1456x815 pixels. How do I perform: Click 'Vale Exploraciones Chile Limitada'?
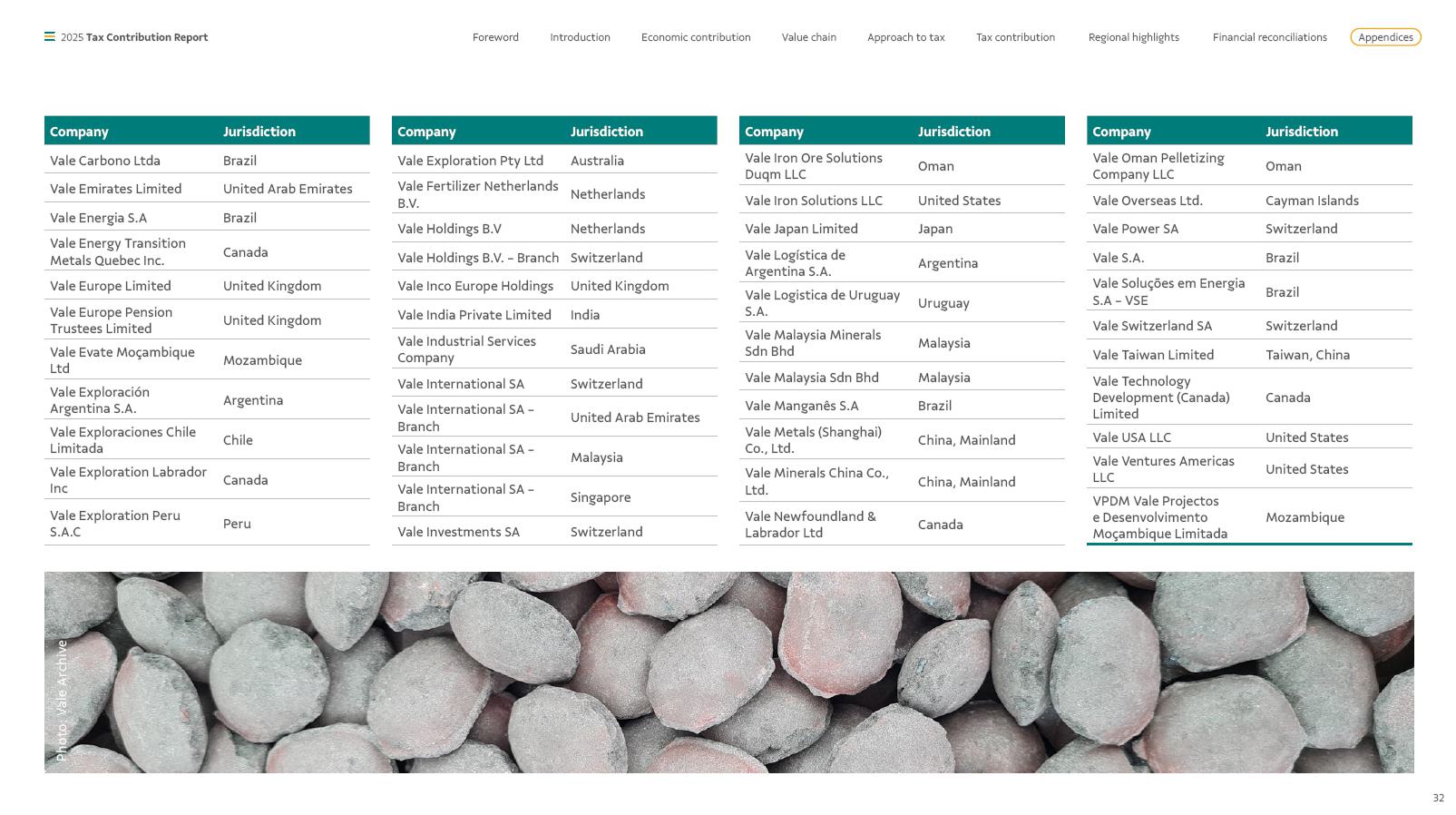click(x=123, y=440)
